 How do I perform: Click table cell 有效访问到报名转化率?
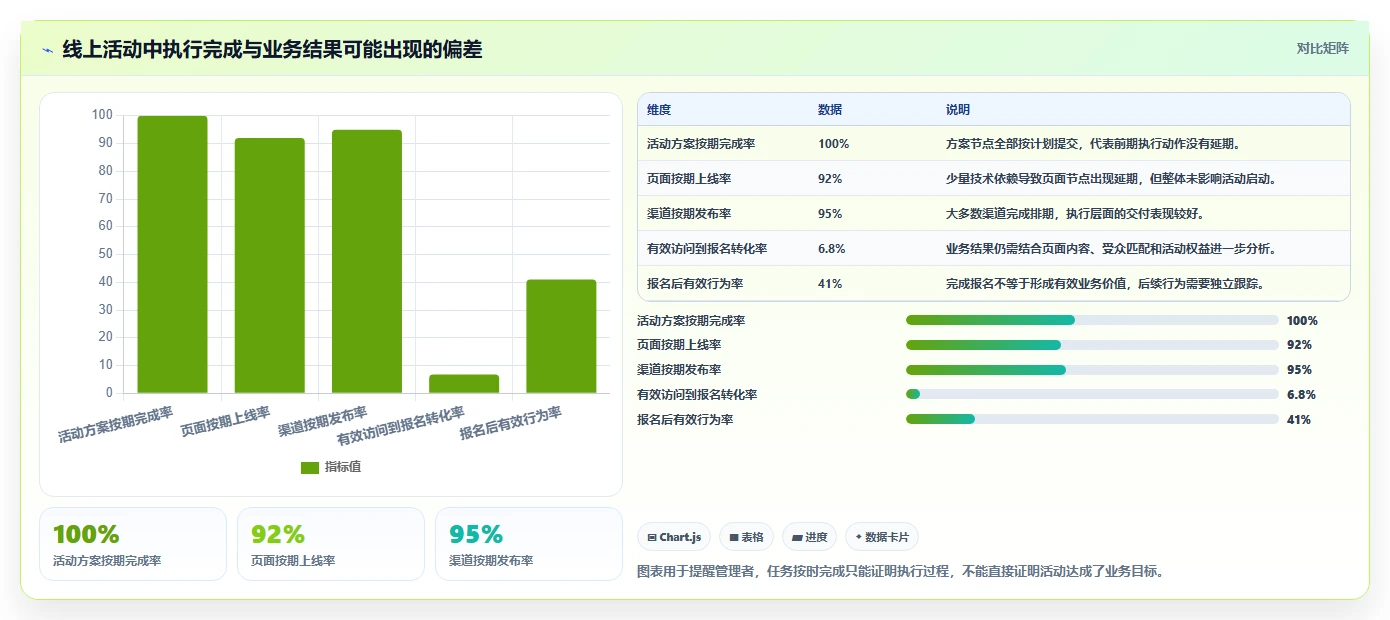(x=707, y=249)
